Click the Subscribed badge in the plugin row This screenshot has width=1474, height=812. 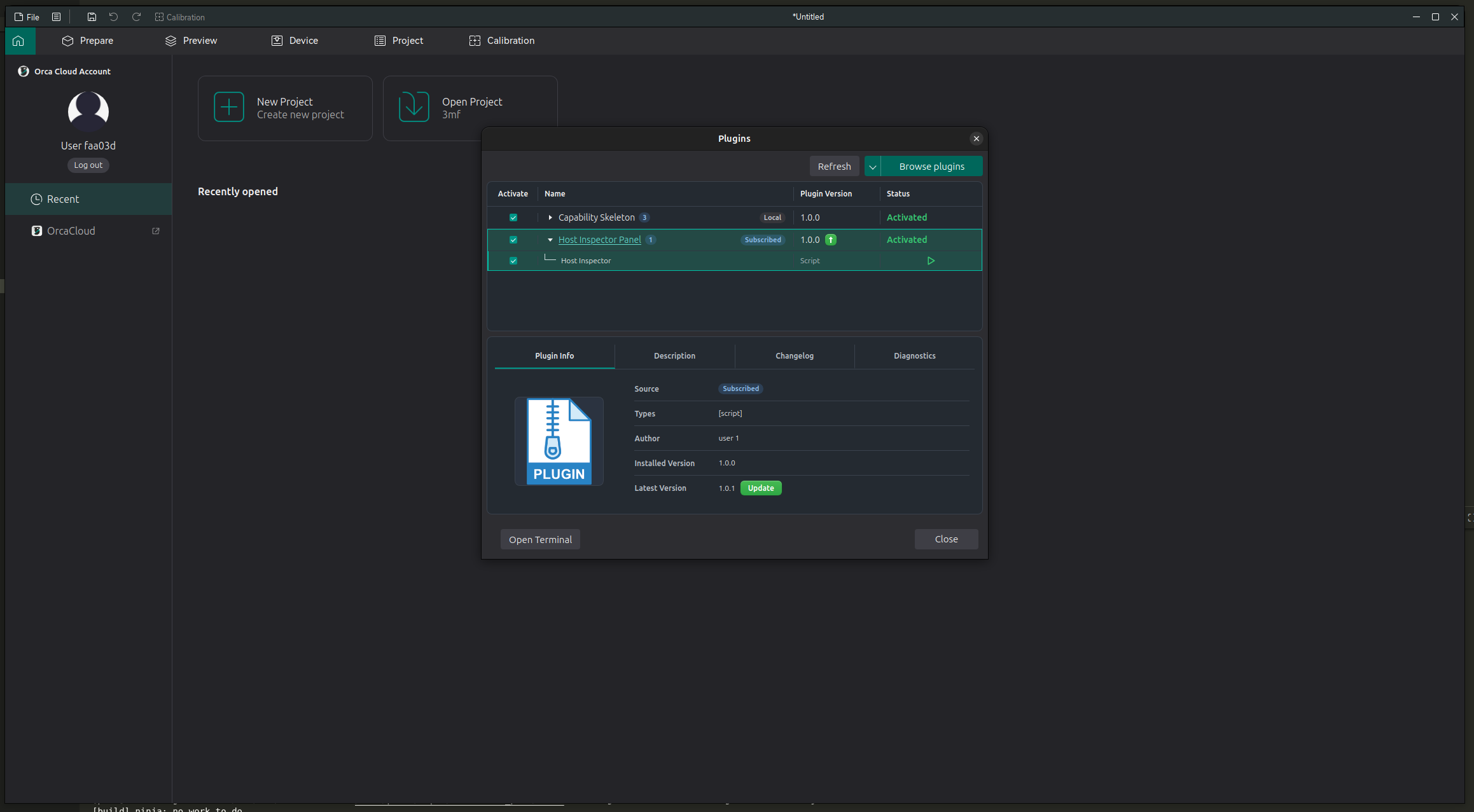[763, 240]
